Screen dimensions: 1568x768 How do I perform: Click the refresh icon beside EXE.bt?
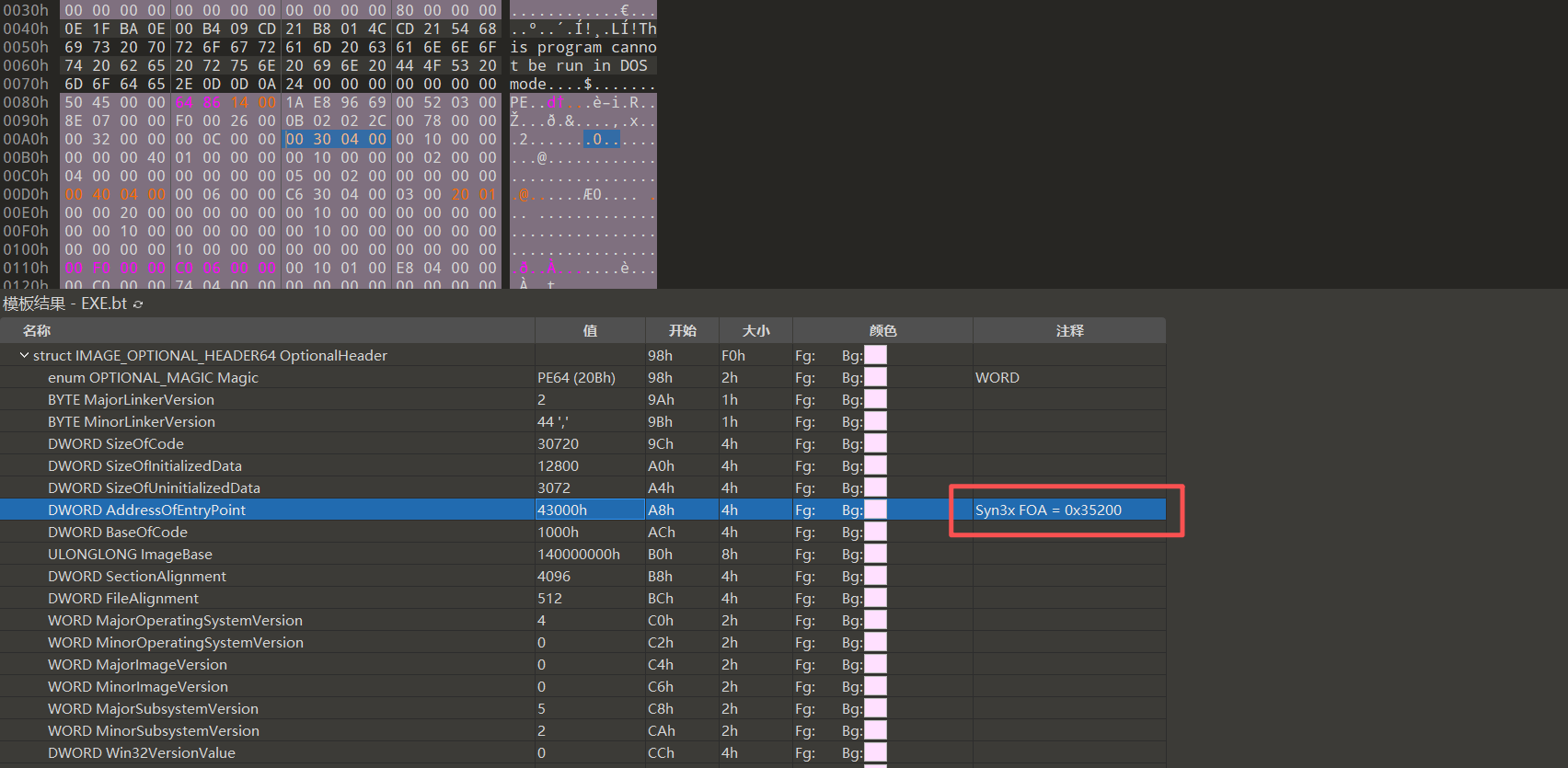[x=138, y=304]
